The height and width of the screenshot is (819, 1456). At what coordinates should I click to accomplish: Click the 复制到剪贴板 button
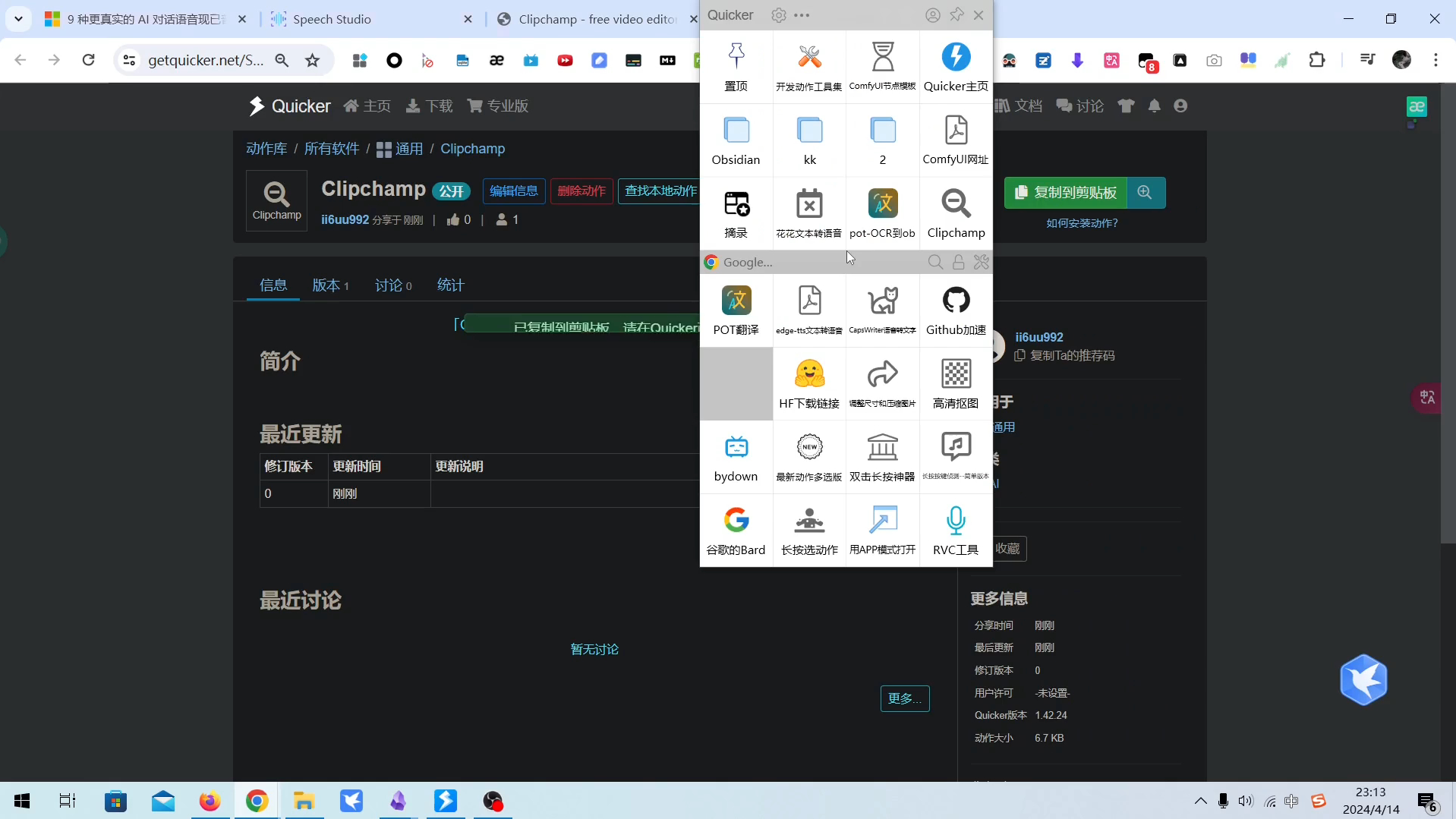1066,192
